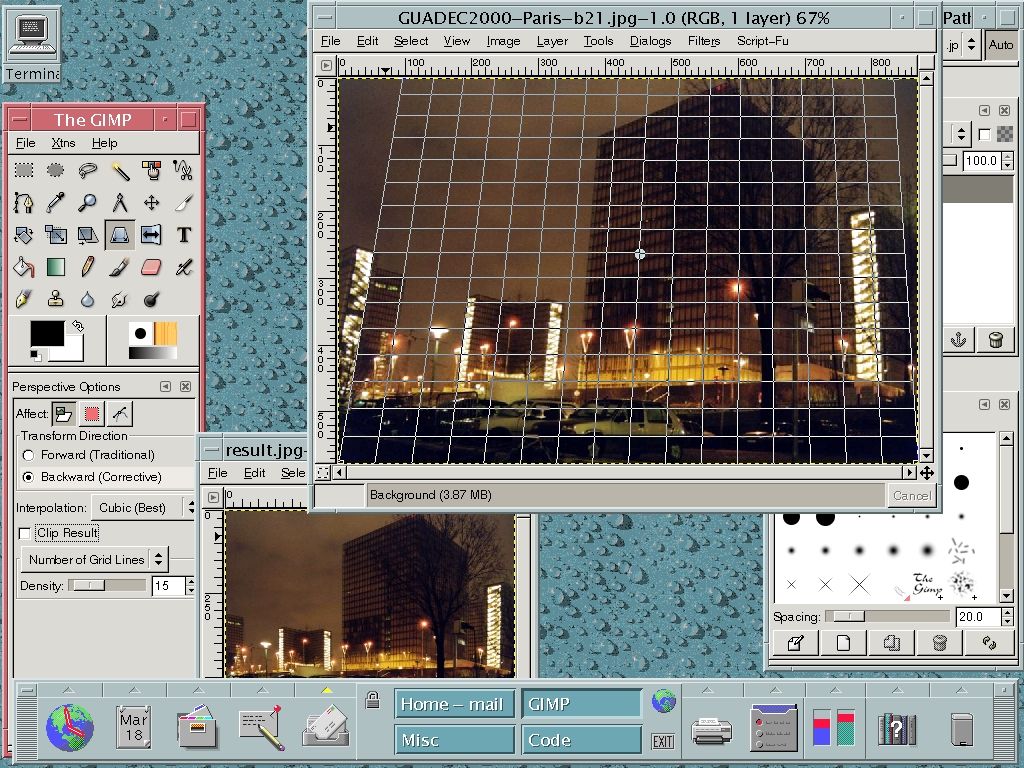Select the Color Picker eyedropper tool
1024x768 pixels.
click(56, 202)
